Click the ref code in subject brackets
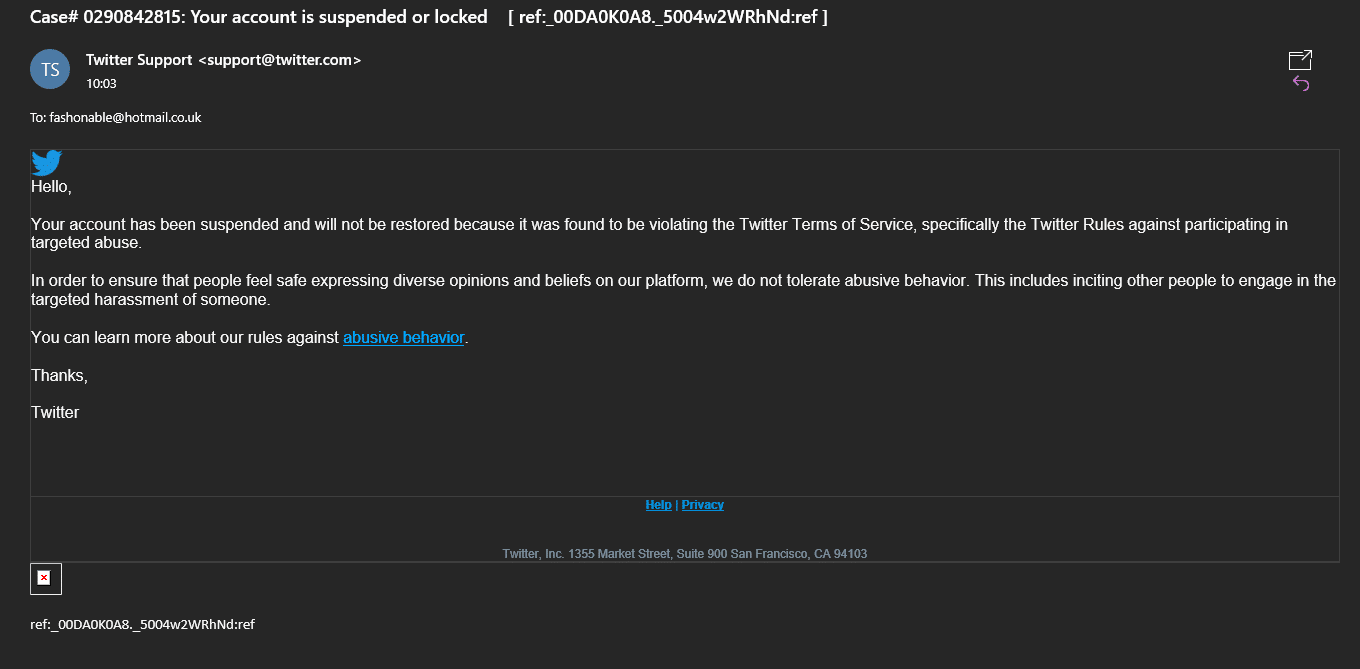Screen dimensions: 1360x669 668,17
